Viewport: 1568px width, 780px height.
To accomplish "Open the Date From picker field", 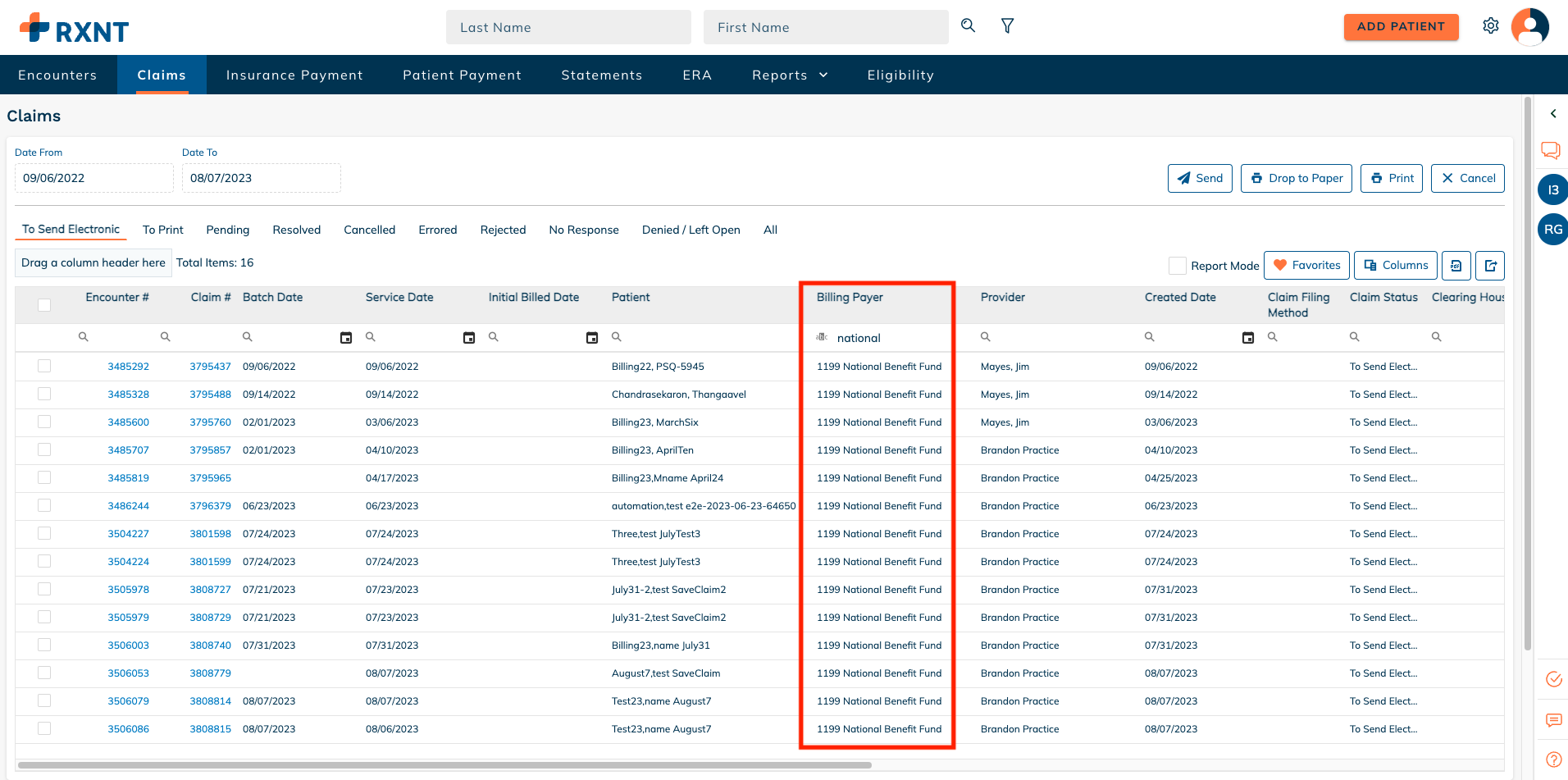I will (94, 178).
